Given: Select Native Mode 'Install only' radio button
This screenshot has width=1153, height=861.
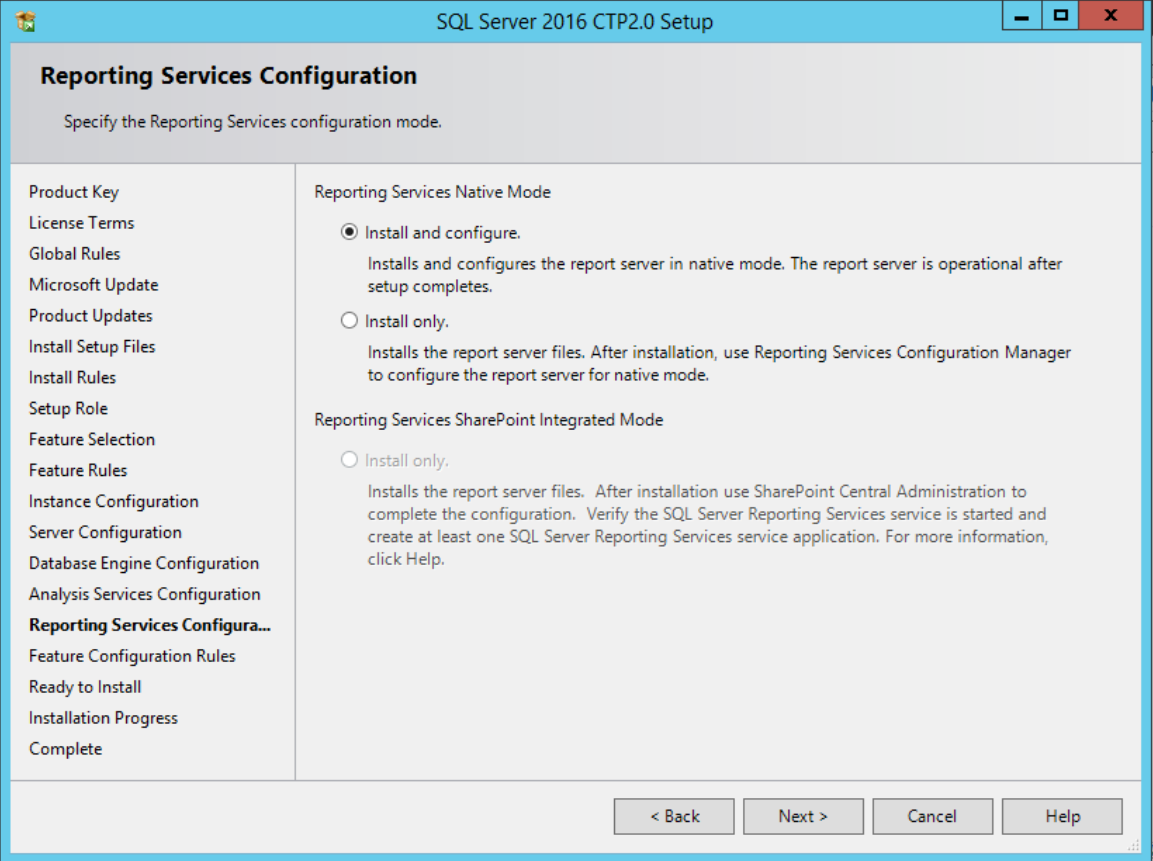Looking at the screenshot, I should coord(349,321).
